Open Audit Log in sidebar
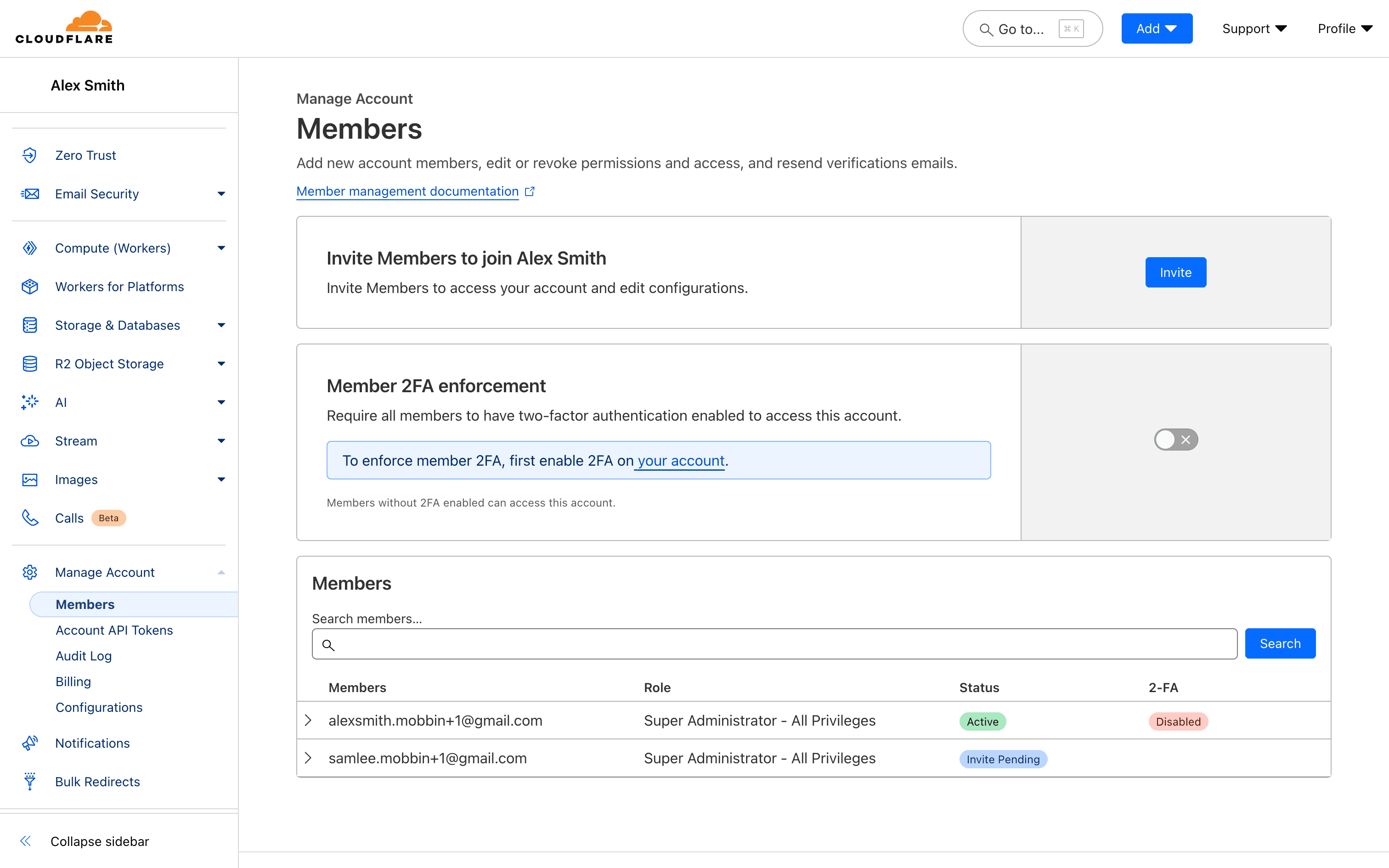The image size is (1389, 868). [84, 656]
